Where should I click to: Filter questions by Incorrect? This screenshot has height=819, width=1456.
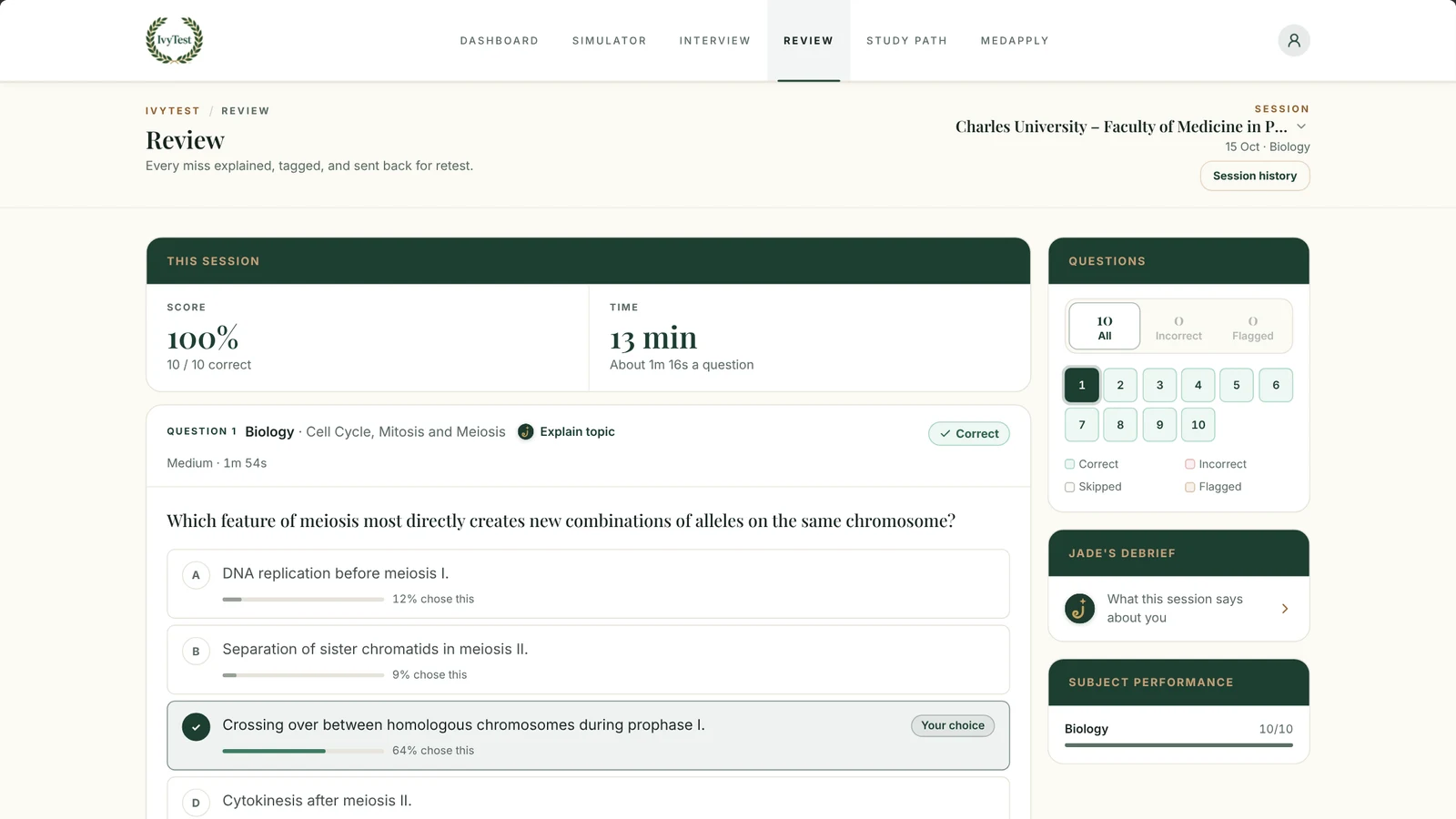pyautogui.click(x=1178, y=327)
